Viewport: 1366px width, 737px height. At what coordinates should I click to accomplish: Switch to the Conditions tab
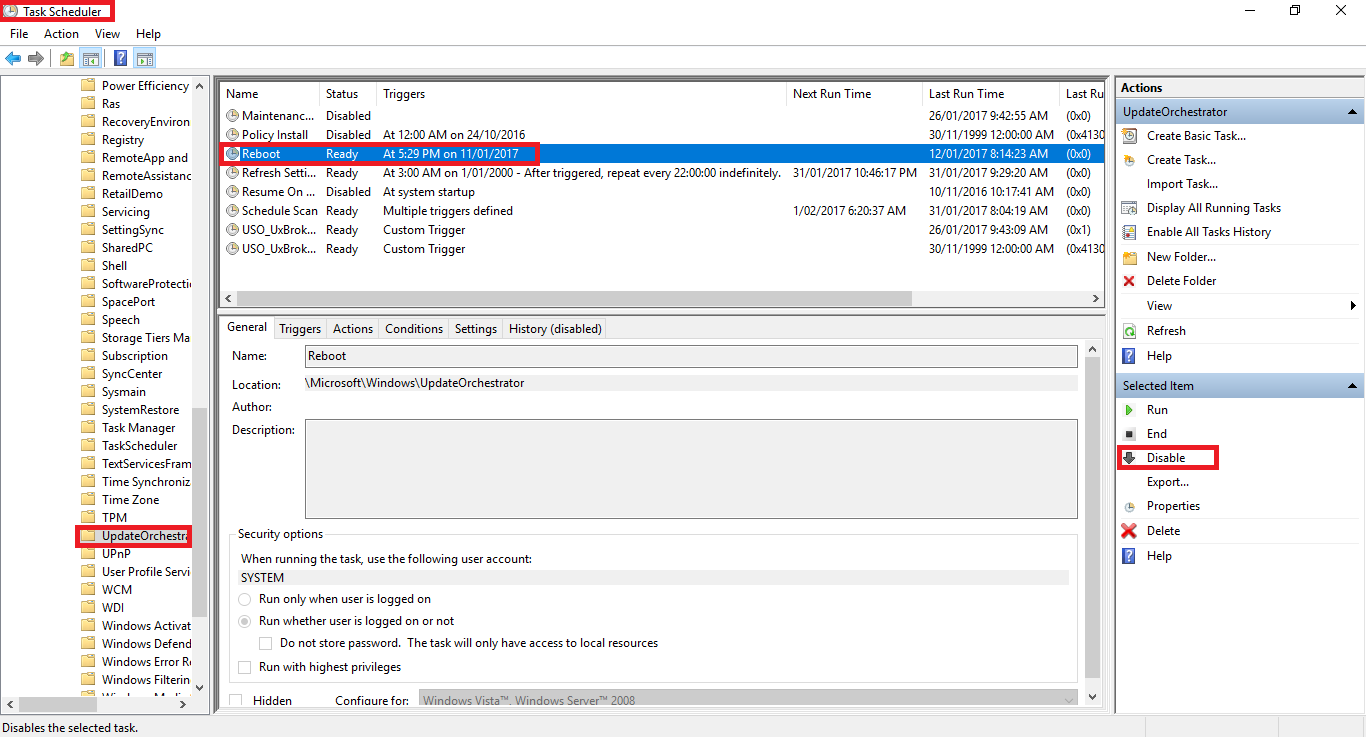(414, 329)
